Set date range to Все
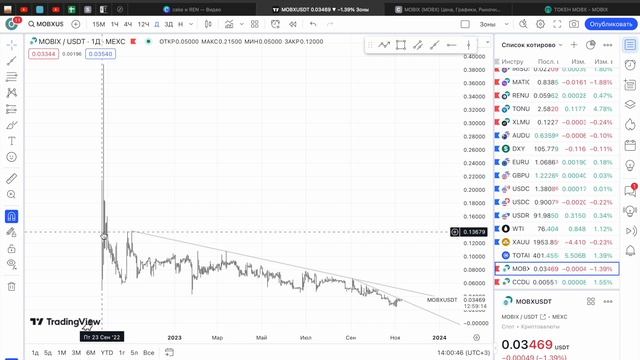 click(149, 353)
